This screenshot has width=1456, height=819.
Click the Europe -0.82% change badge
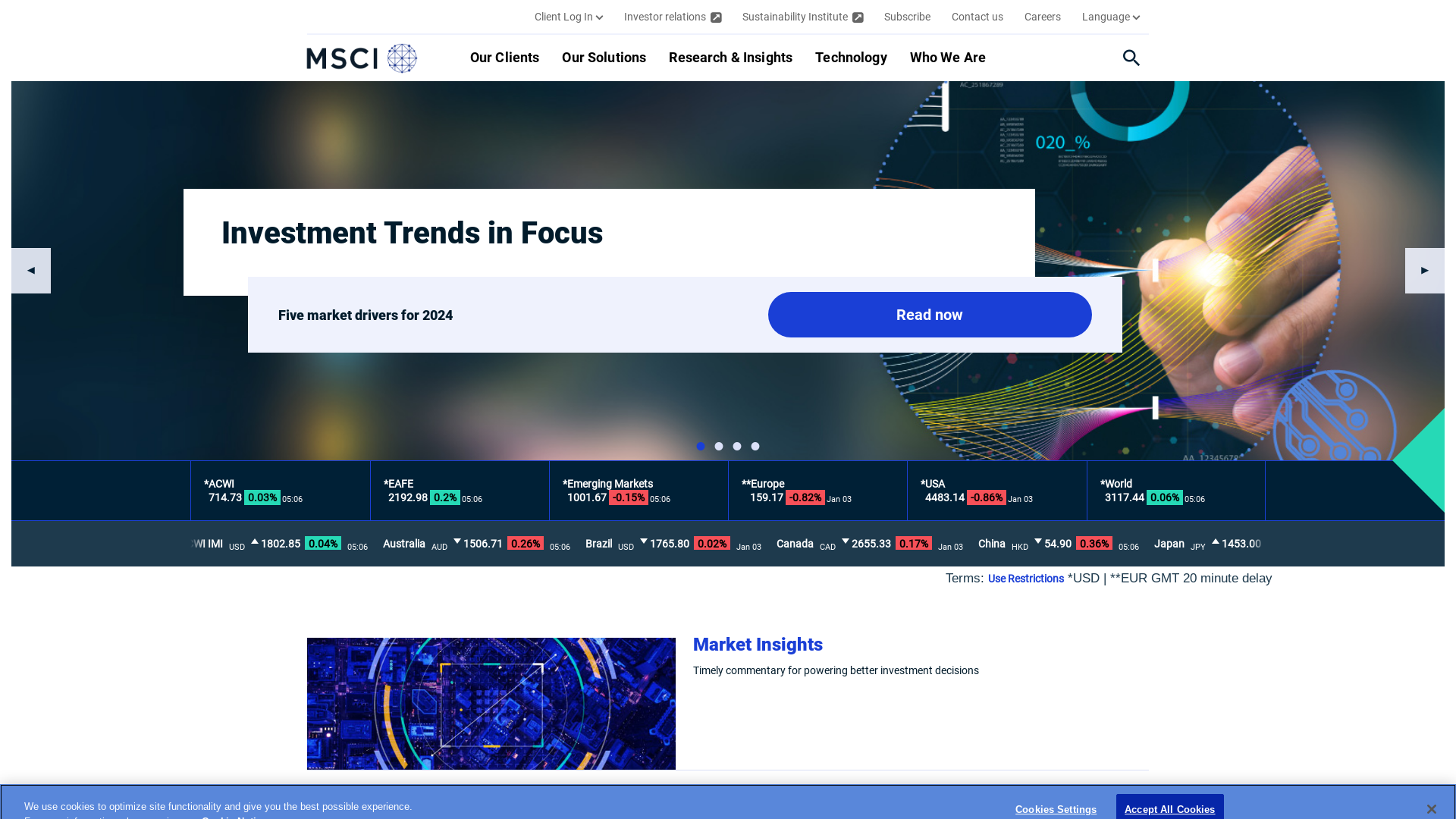[805, 497]
